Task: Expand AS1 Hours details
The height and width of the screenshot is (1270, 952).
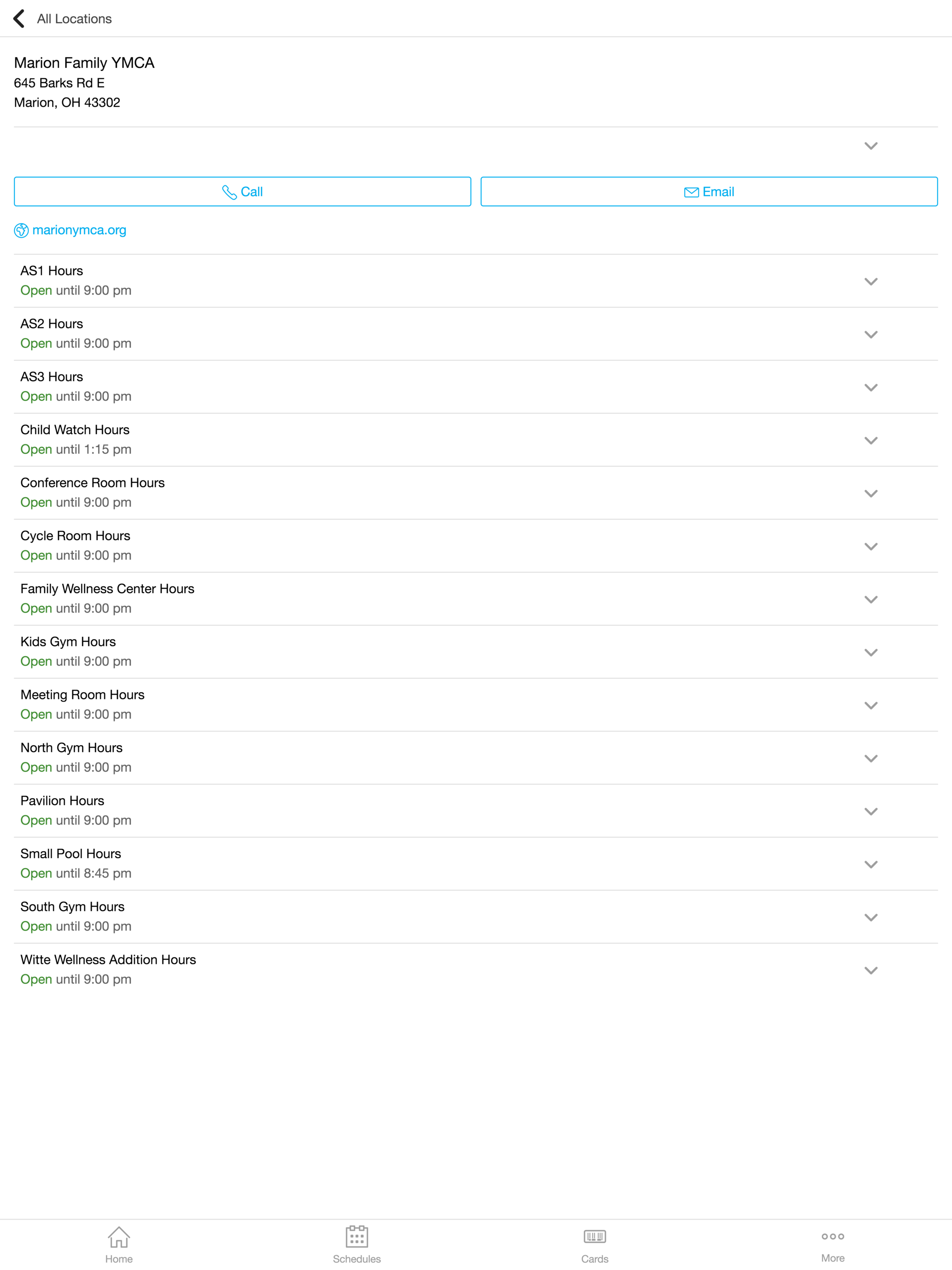Action: (871, 281)
